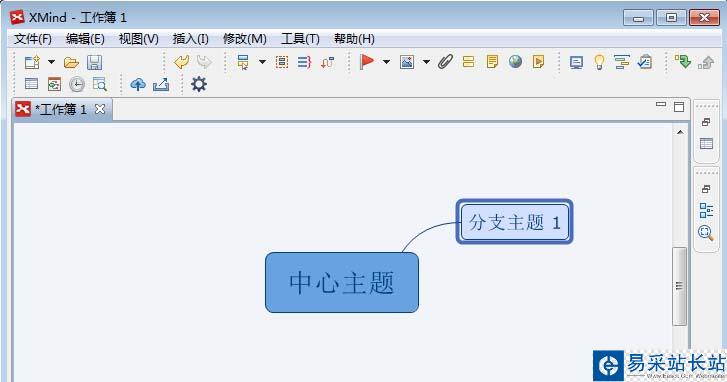This screenshot has width=727, height=382.
Task: Open the properties table side panel icon
Action: click(706, 144)
